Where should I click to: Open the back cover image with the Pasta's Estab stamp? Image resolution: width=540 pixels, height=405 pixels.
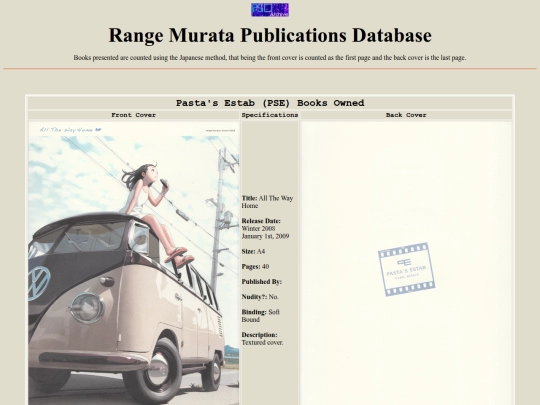(406, 263)
